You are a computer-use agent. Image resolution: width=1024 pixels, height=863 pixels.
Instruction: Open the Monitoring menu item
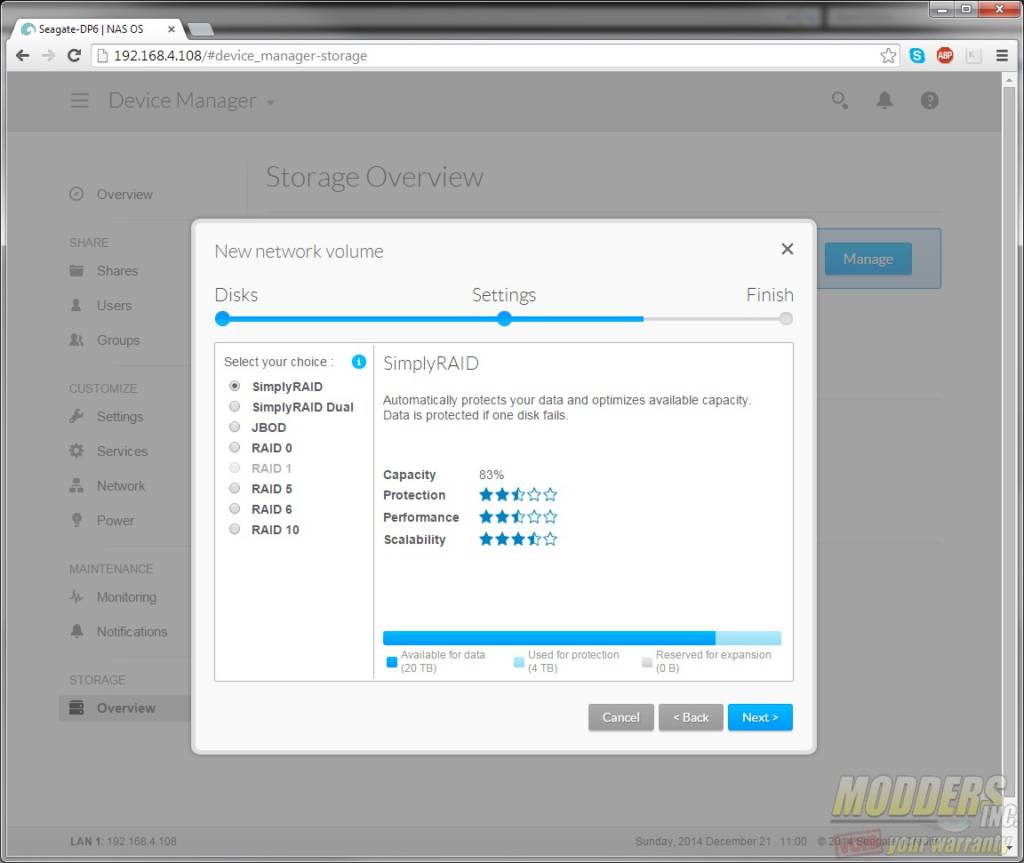pos(127,597)
